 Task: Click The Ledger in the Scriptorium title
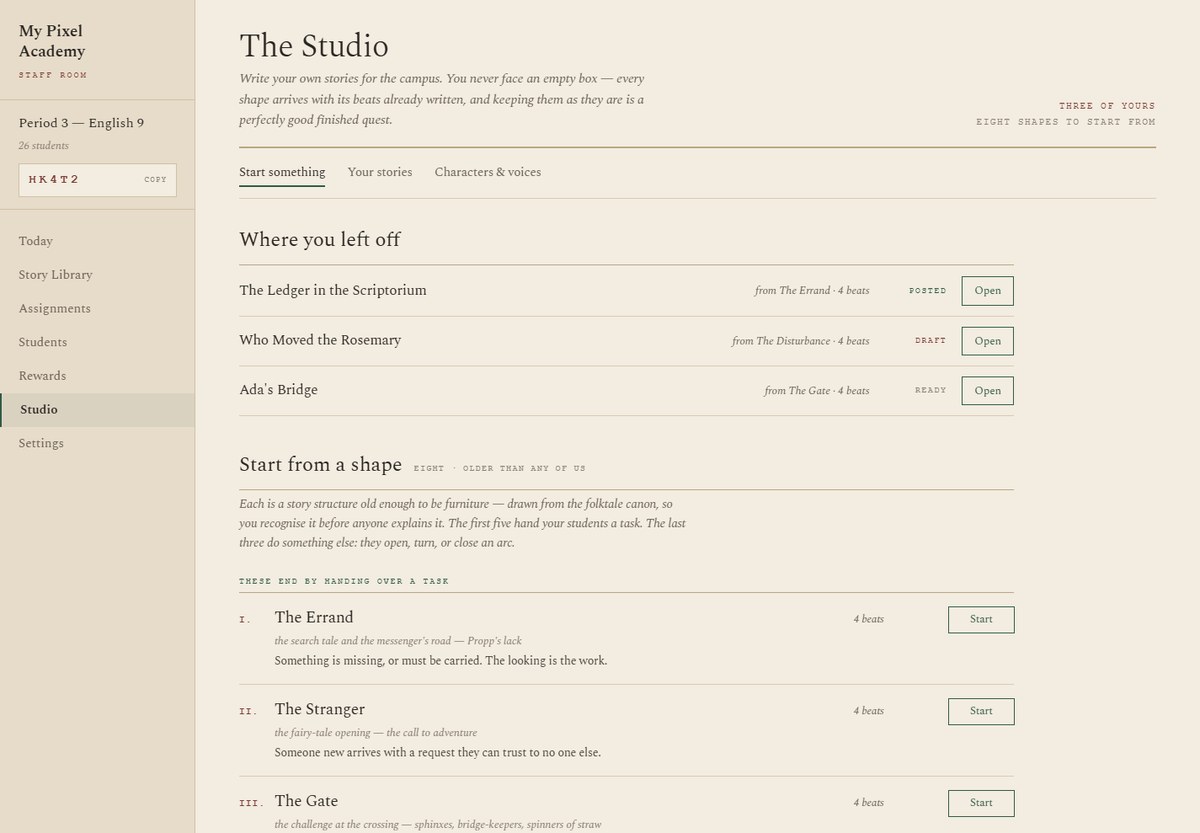coord(333,290)
